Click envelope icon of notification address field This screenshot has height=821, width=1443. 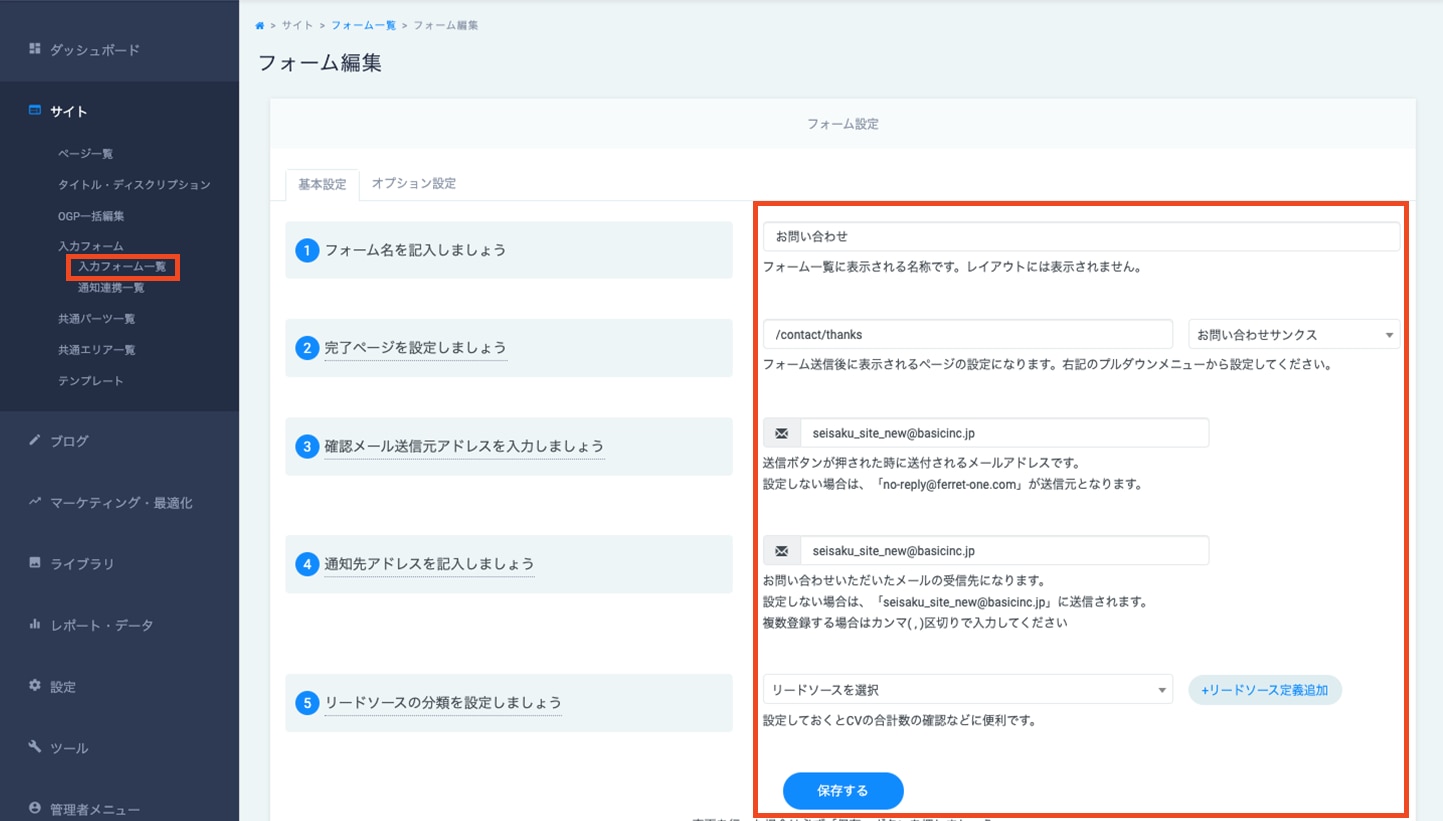pyautogui.click(x=782, y=551)
